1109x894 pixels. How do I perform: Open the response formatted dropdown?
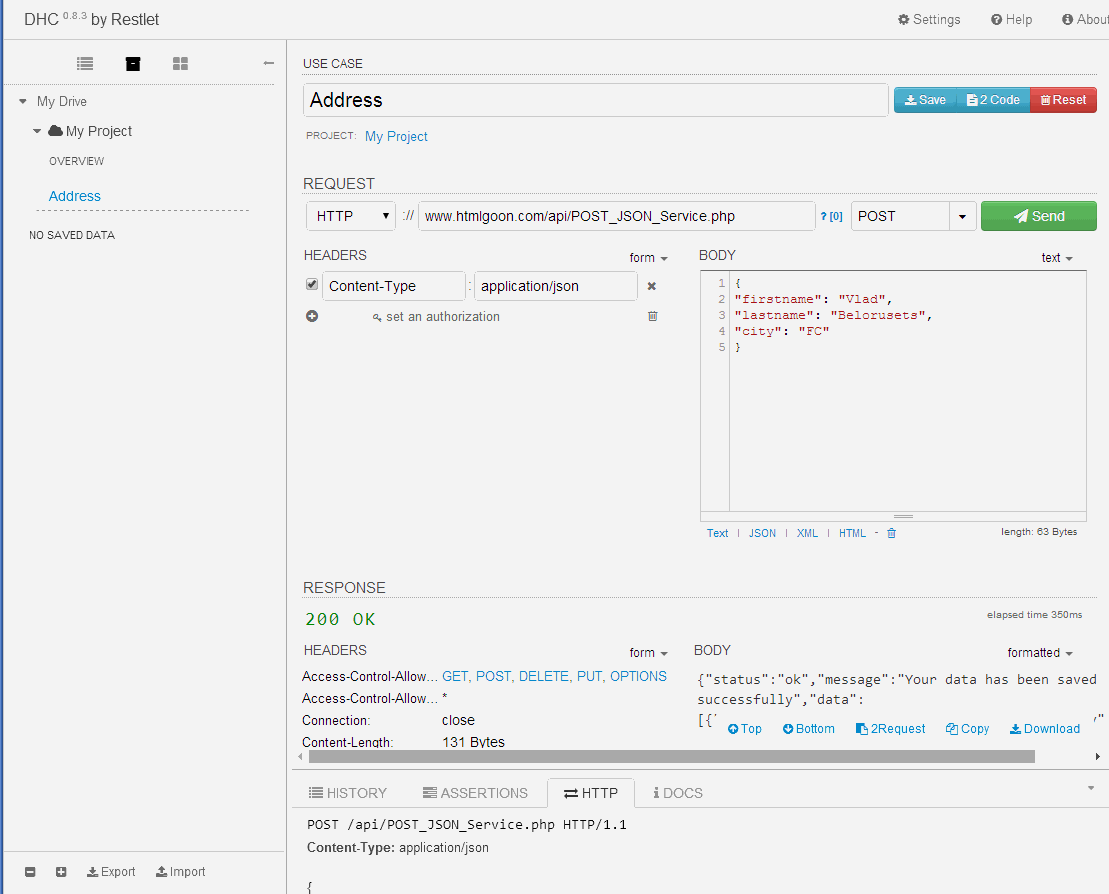[1040, 653]
